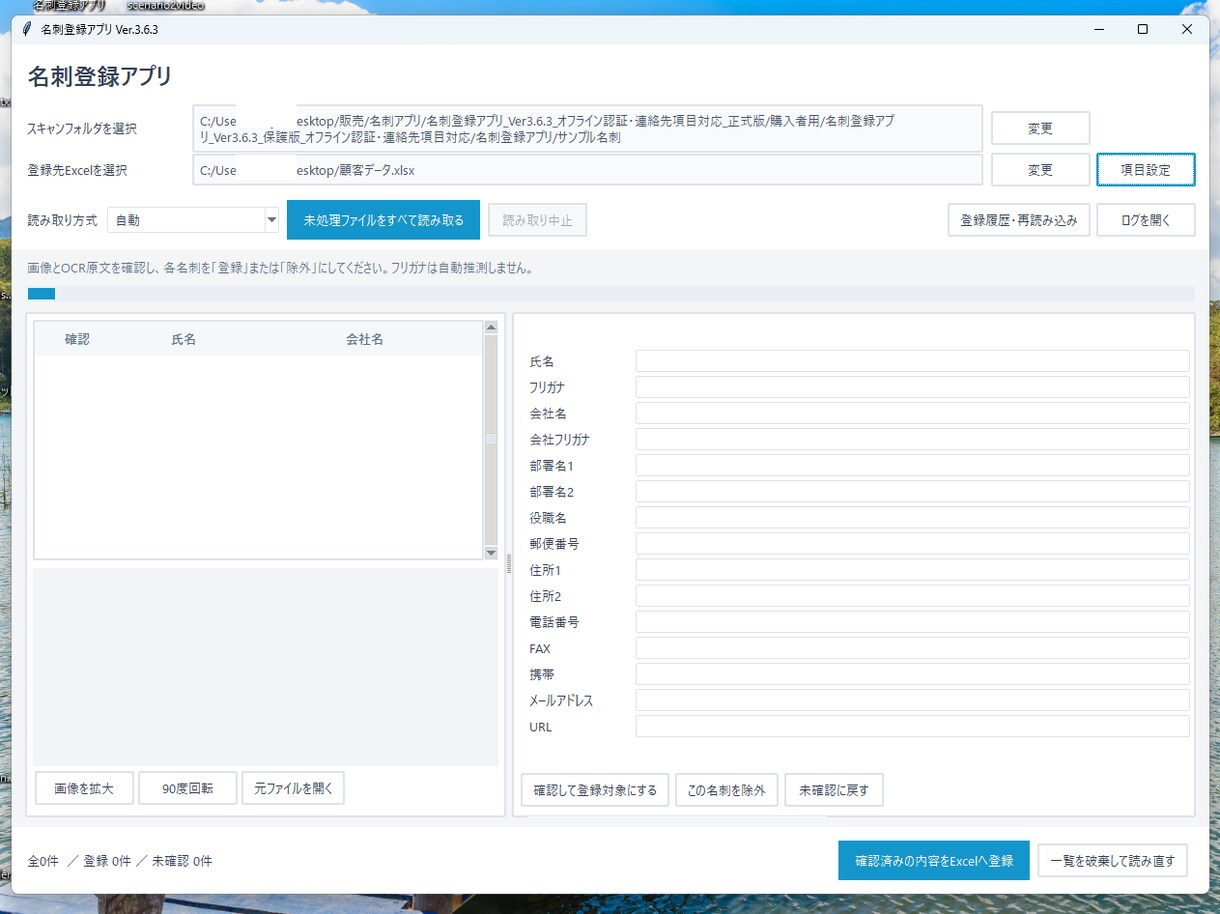Click the scan folder path text box
The height and width of the screenshot is (914, 1220).
click(588, 129)
